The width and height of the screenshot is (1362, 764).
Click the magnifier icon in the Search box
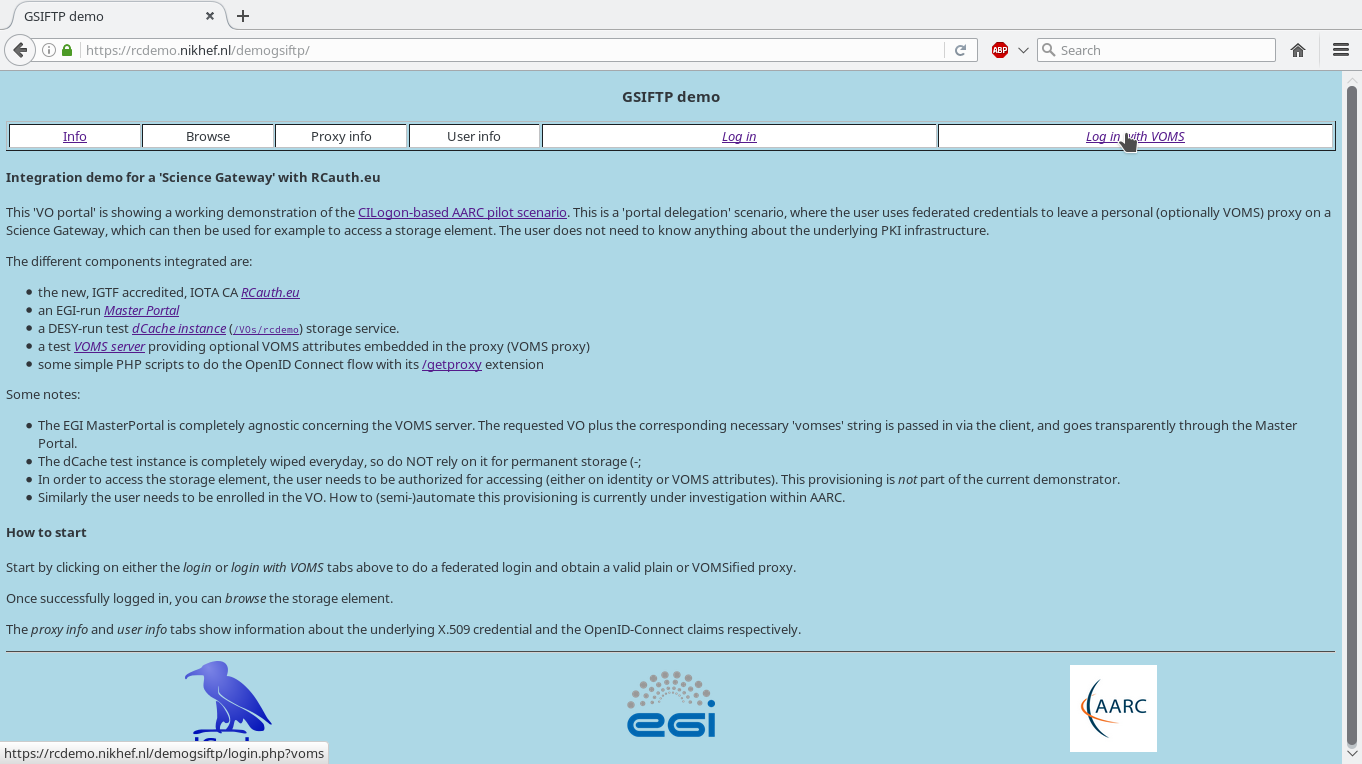tap(1048, 50)
